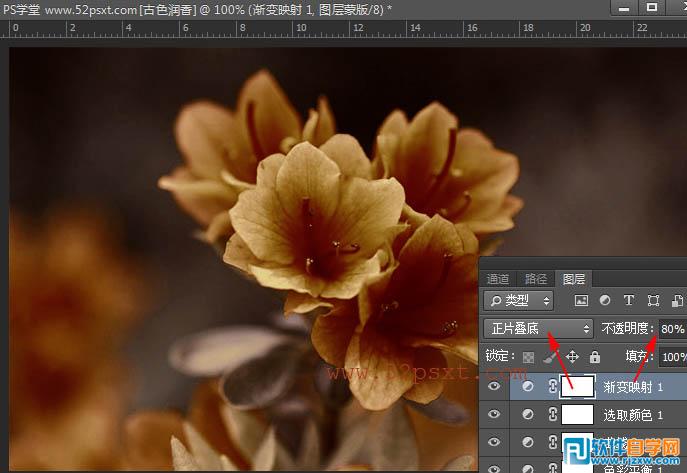Select the 图层 panel tab
Viewport: 687px width, 473px height.
pos(573,278)
